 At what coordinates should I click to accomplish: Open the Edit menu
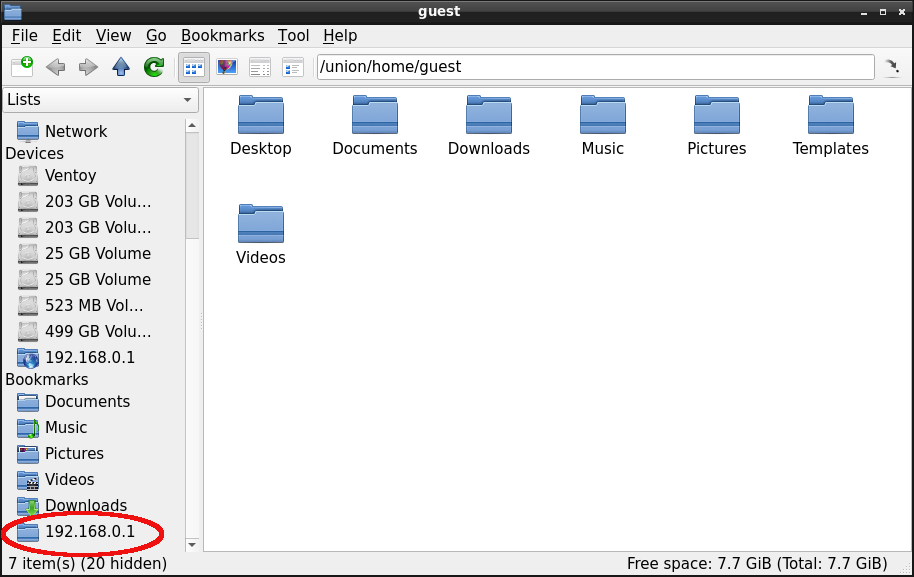66,36
